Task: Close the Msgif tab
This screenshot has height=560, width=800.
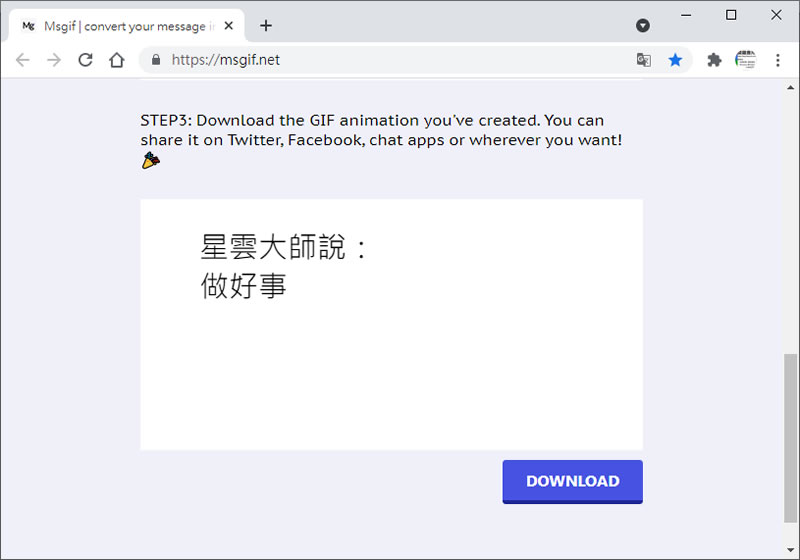Action: 229,26
